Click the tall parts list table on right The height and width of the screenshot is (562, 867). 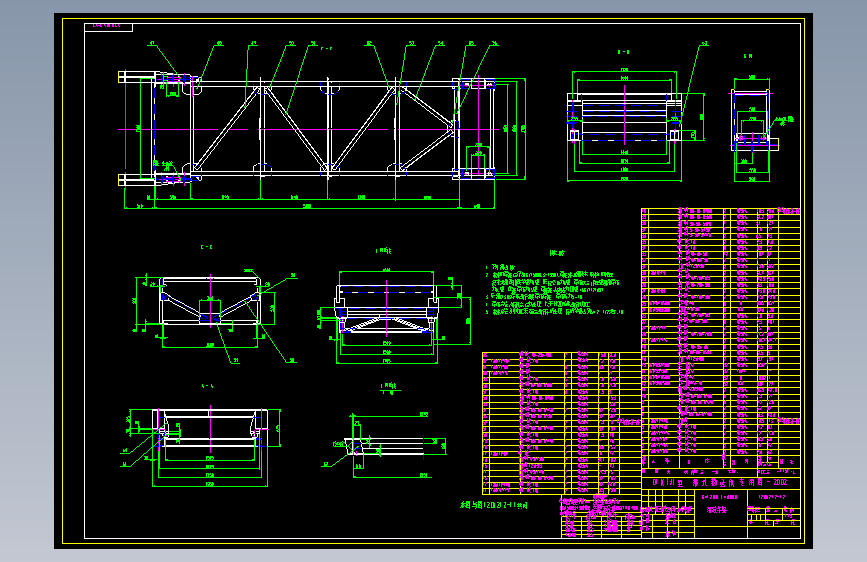coord(721,337)
